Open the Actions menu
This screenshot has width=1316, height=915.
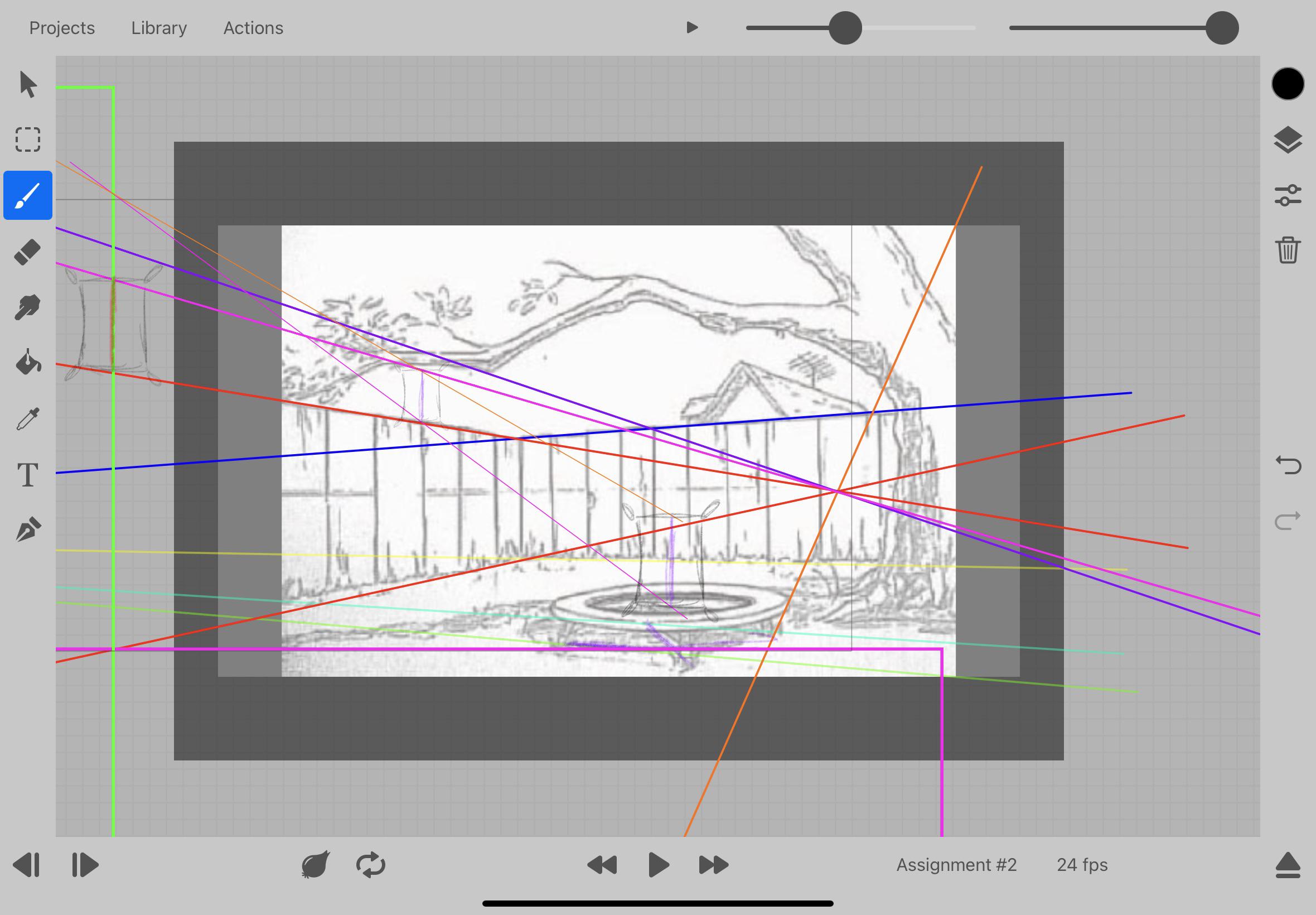pyautogui.click(x=253, y=27)
